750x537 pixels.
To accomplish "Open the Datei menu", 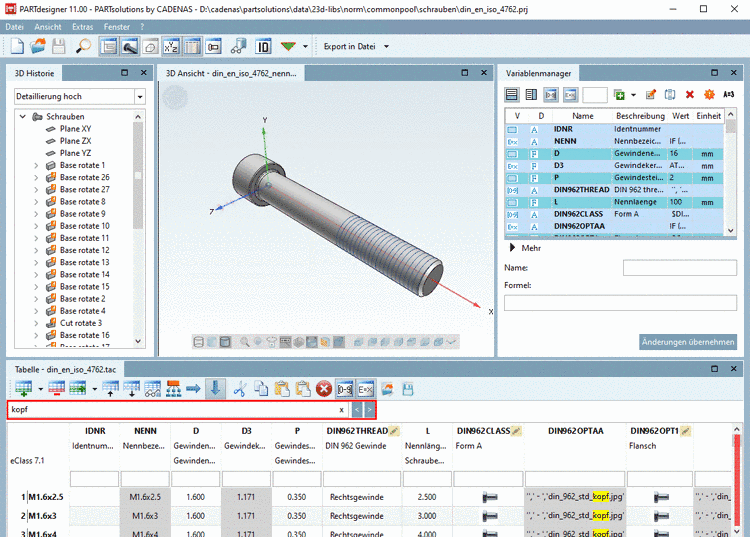I will [14, 27].
